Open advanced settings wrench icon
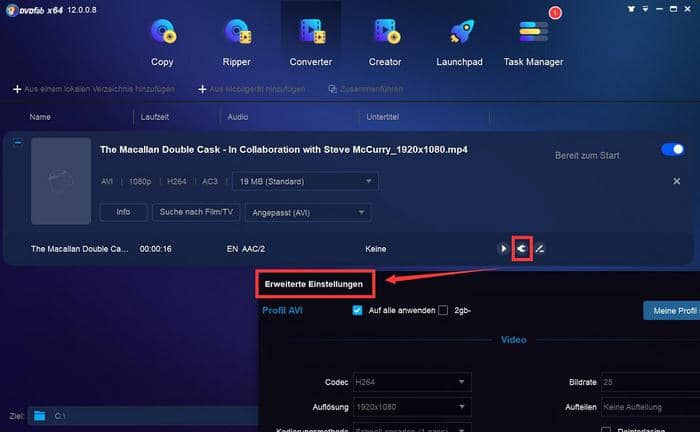This screenshot has width=700, height=432. coord(522,249)
